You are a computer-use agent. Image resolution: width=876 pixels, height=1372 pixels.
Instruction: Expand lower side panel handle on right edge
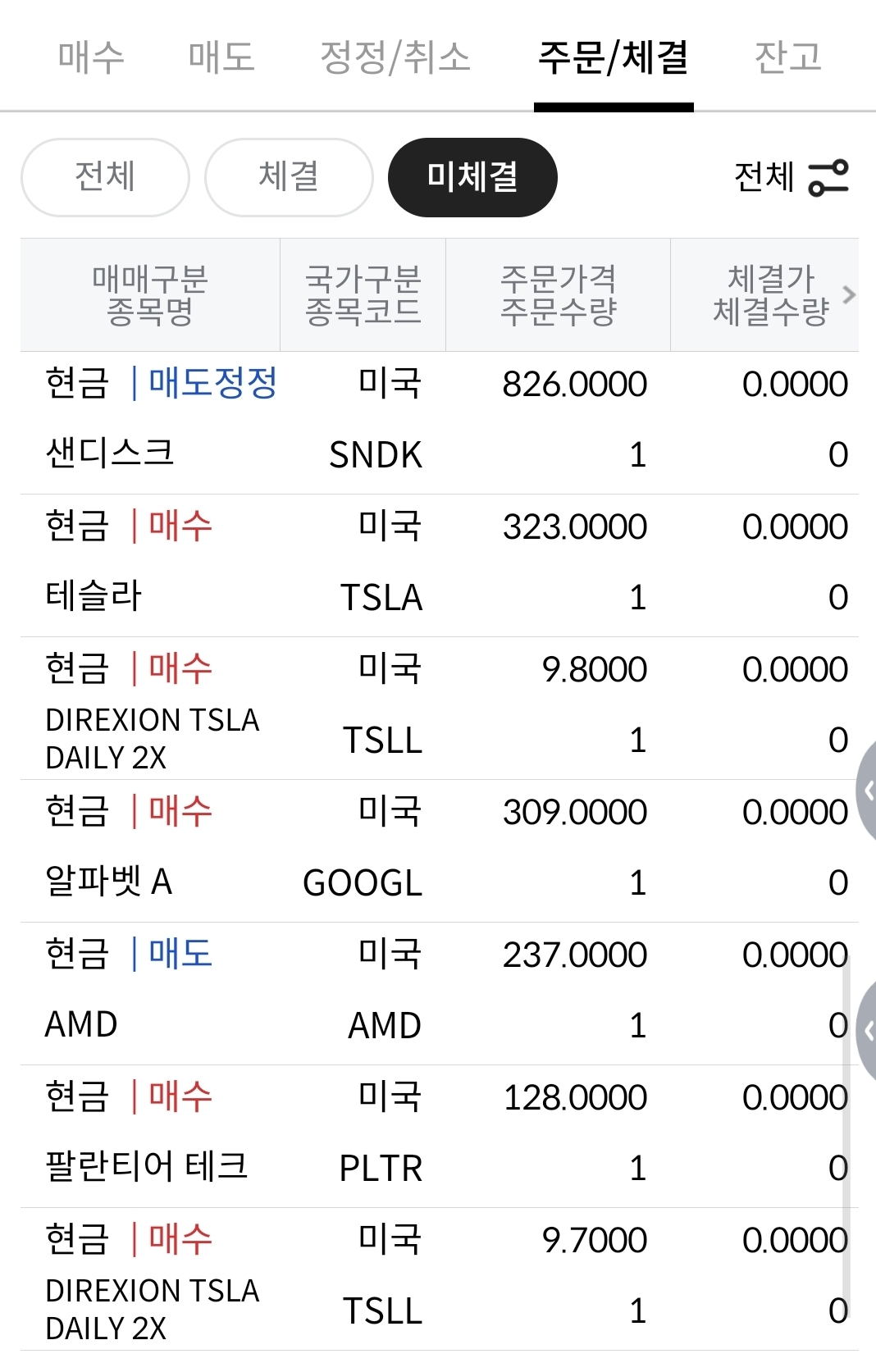(867, 1029)
